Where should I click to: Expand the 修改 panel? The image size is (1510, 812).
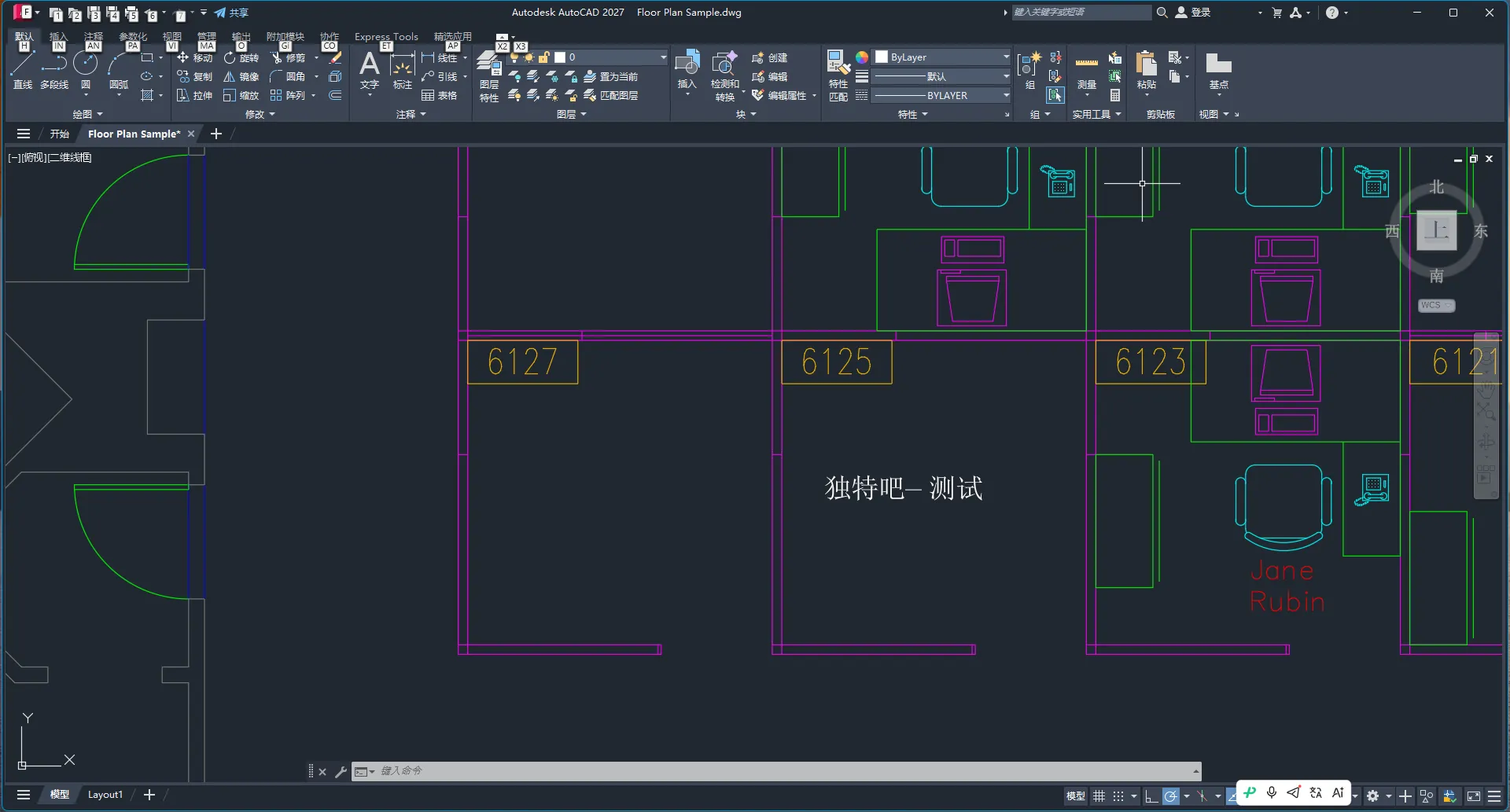click(260, 114)
